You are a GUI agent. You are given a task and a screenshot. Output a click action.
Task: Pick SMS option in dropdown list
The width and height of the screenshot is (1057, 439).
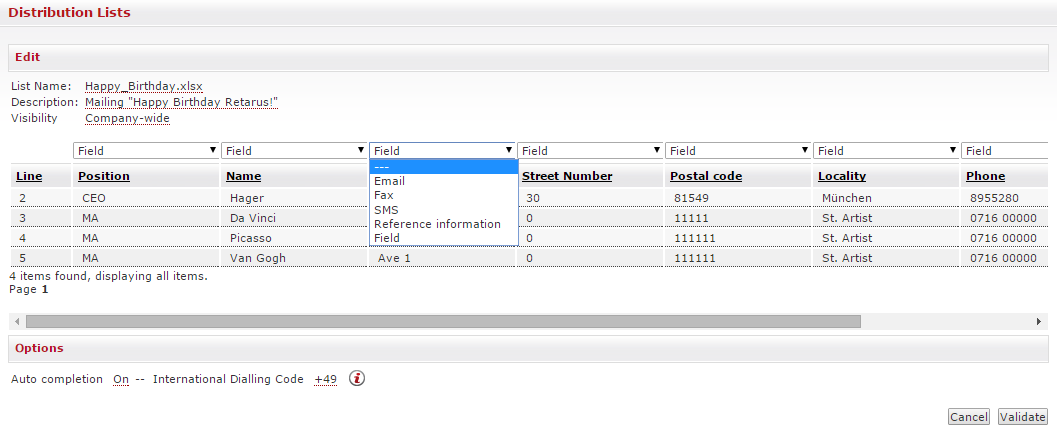(x=386, y=210)
